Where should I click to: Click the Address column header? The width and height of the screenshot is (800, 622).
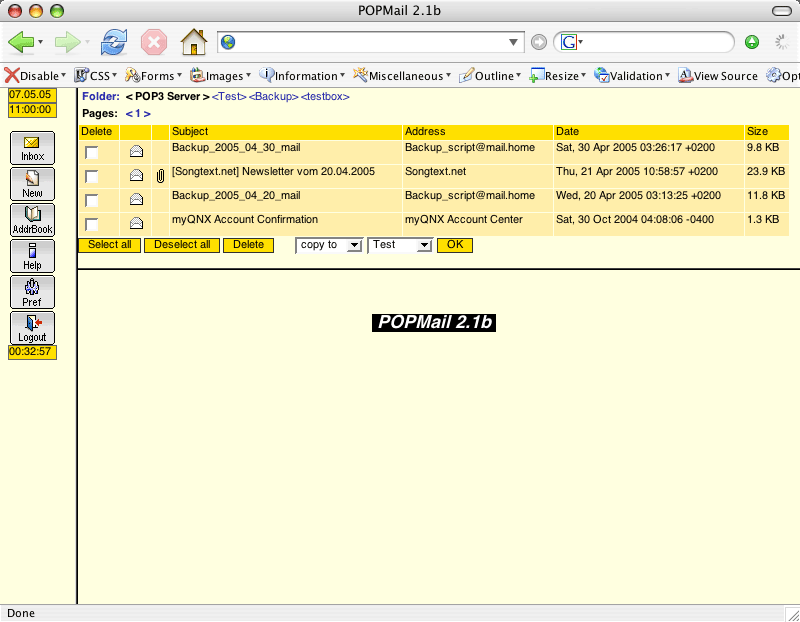478,132
